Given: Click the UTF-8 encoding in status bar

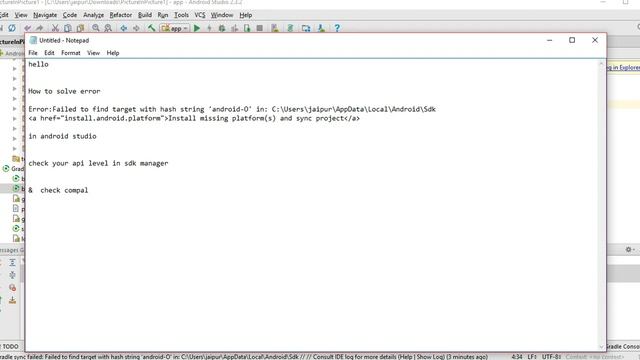Looking at the screenshot, I should pyautogui.click(x=551, y=357).
